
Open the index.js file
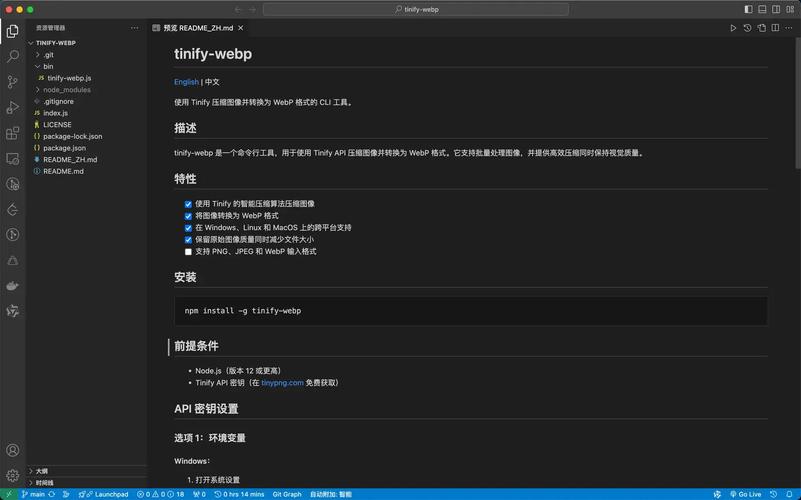coord(87,113)
